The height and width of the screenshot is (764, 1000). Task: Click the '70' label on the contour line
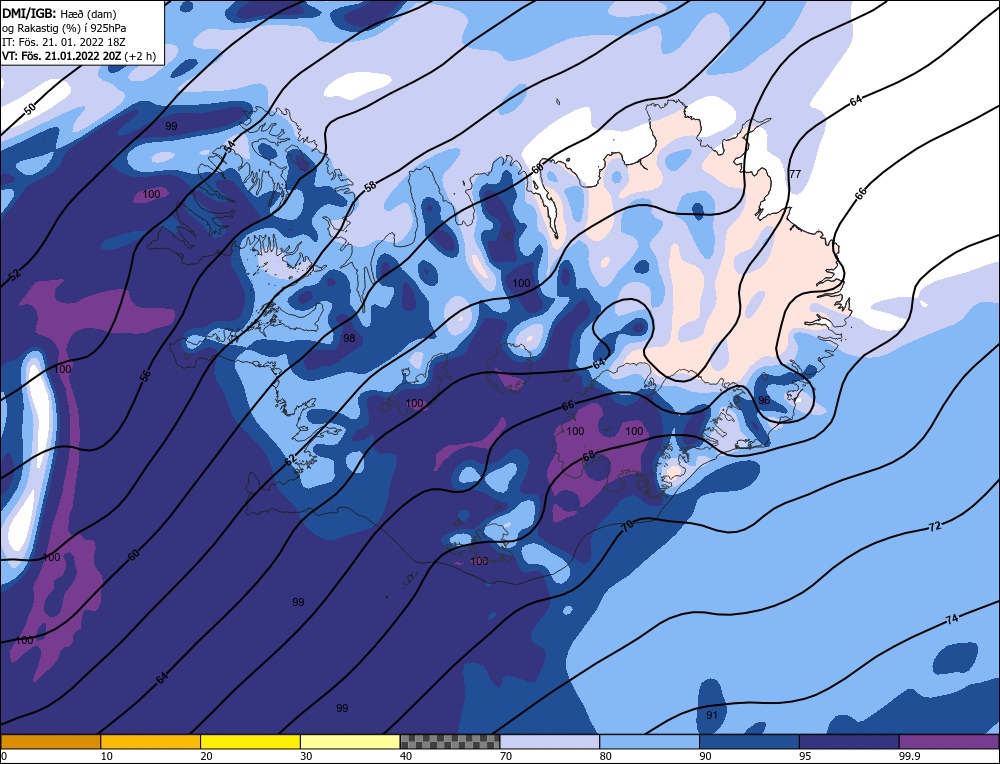point(628,526)
